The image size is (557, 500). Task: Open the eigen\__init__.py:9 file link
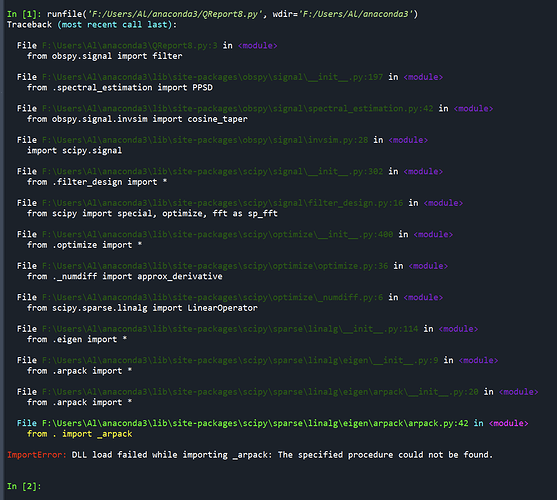[x=240, y=360]
